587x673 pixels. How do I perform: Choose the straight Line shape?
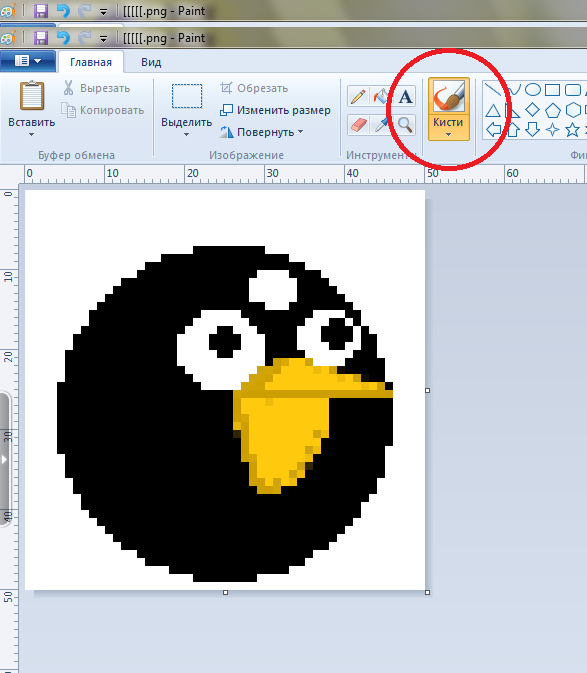coord(493,90)
